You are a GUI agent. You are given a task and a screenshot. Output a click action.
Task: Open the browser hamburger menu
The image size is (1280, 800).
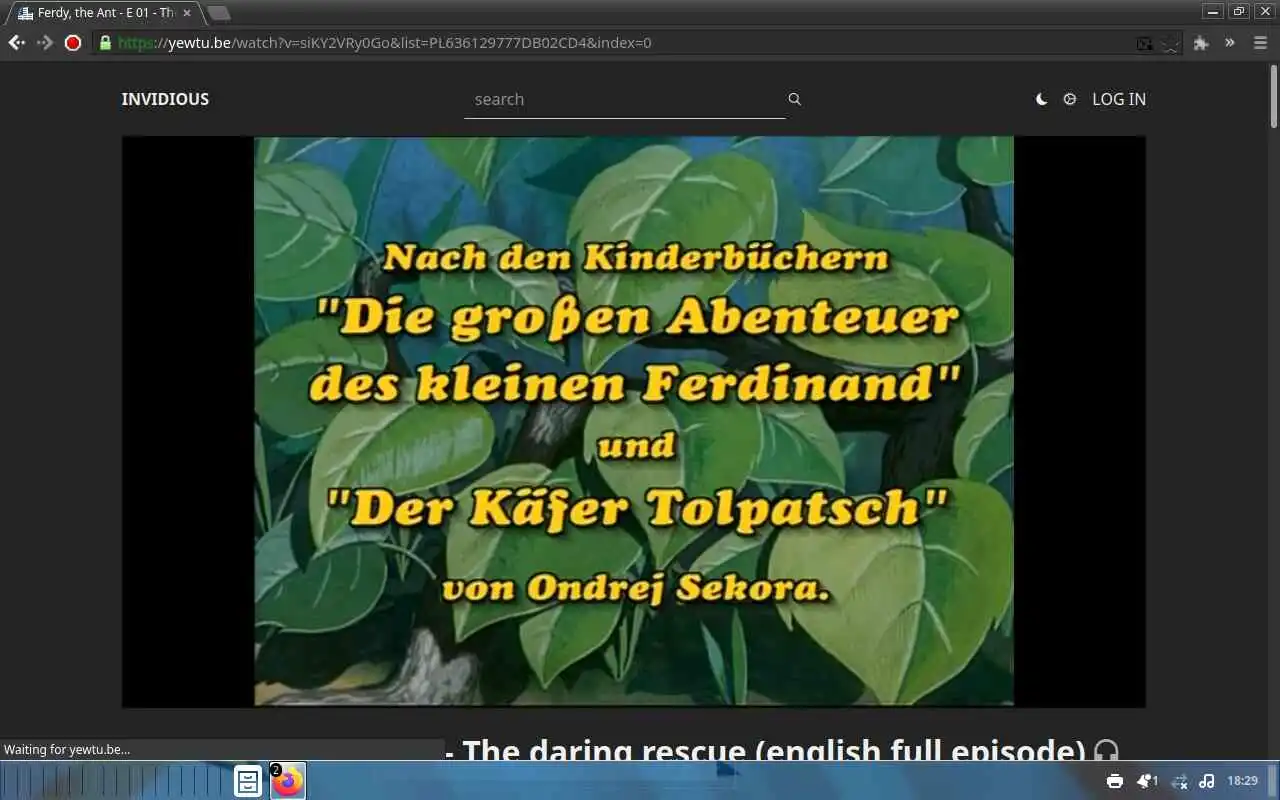pos(1259,43)
